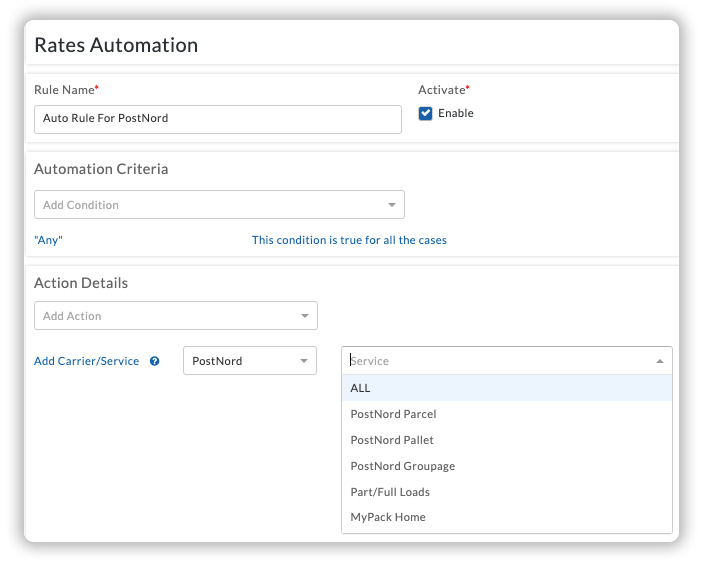The image size is (702, 567).
Task: Open the PostNord carrier dropdown
Action: (250, 361)
